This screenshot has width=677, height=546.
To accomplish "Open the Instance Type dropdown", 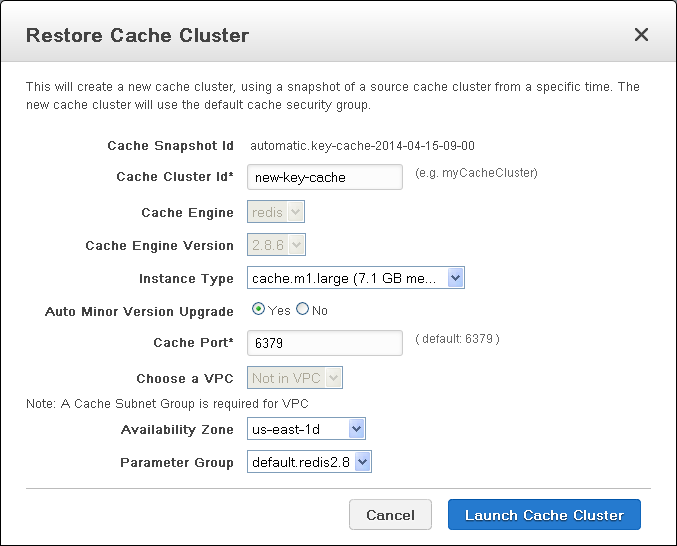I will (x=355, y=278).
